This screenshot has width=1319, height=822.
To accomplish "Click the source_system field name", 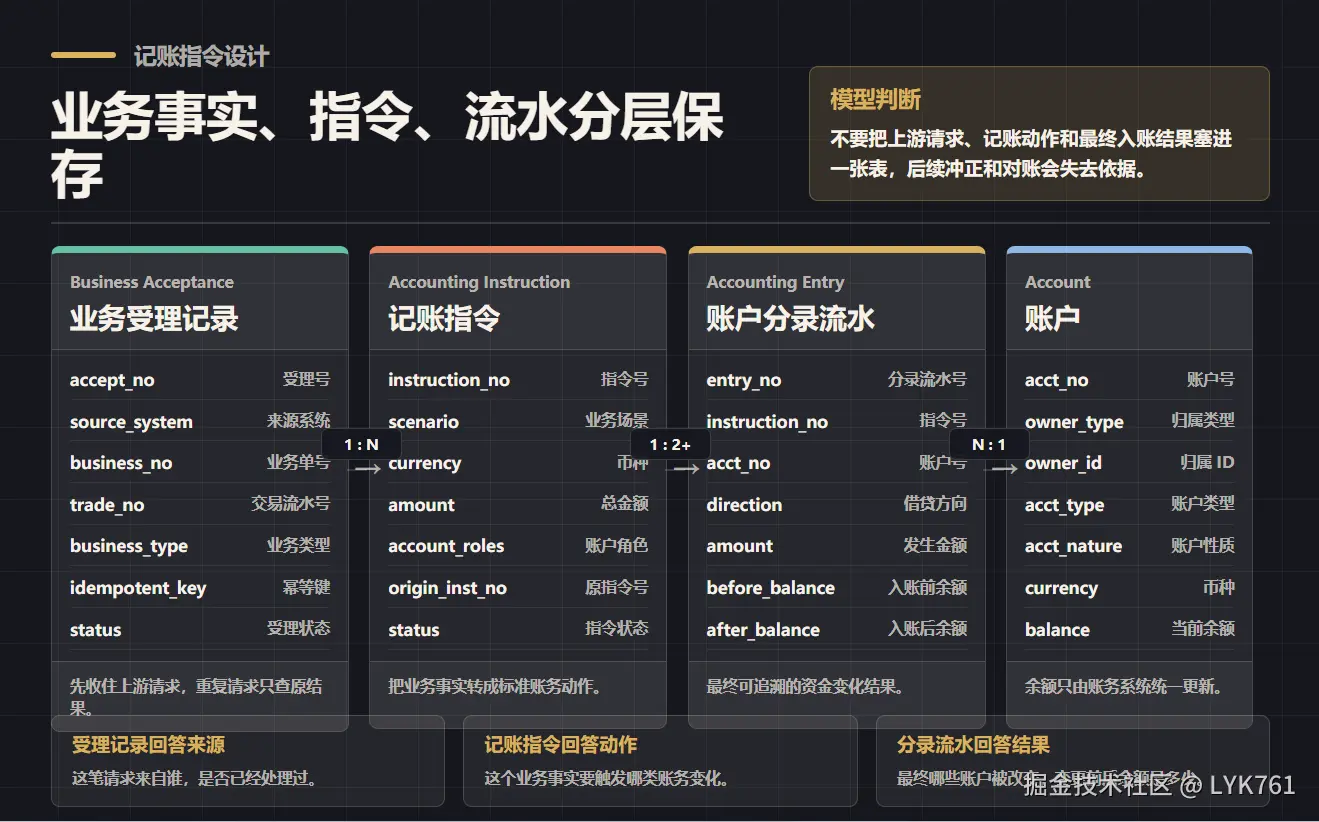I will (131, 422).
